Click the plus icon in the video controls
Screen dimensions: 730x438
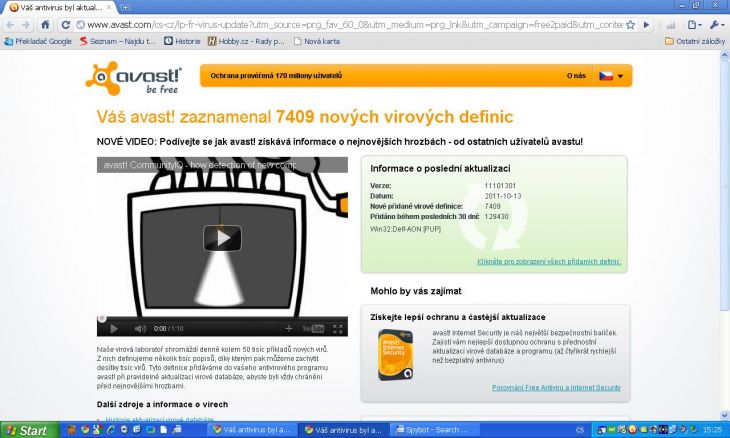coord(289,329)
